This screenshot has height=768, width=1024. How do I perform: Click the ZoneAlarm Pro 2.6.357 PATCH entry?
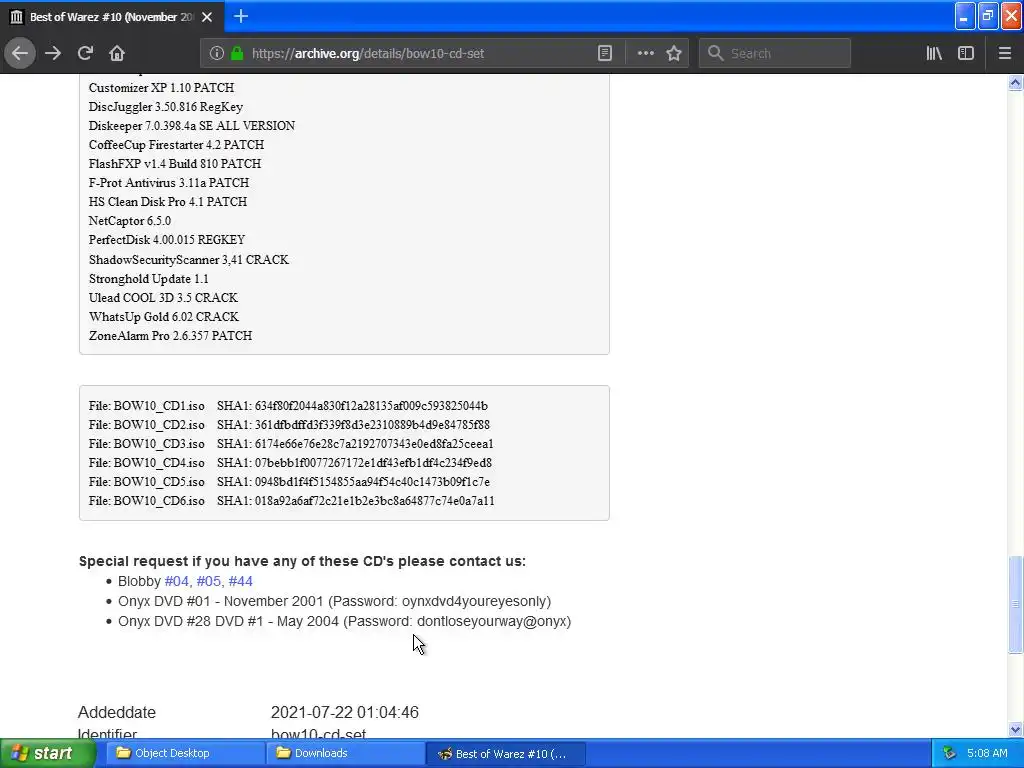pos(170,335)
